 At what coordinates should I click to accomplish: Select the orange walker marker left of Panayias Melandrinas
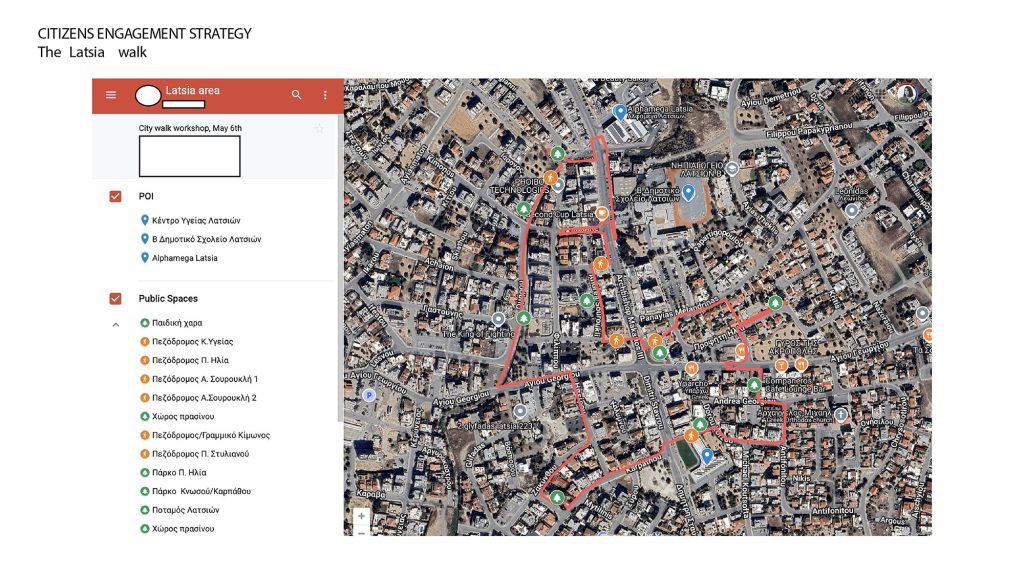coord(654,340)
